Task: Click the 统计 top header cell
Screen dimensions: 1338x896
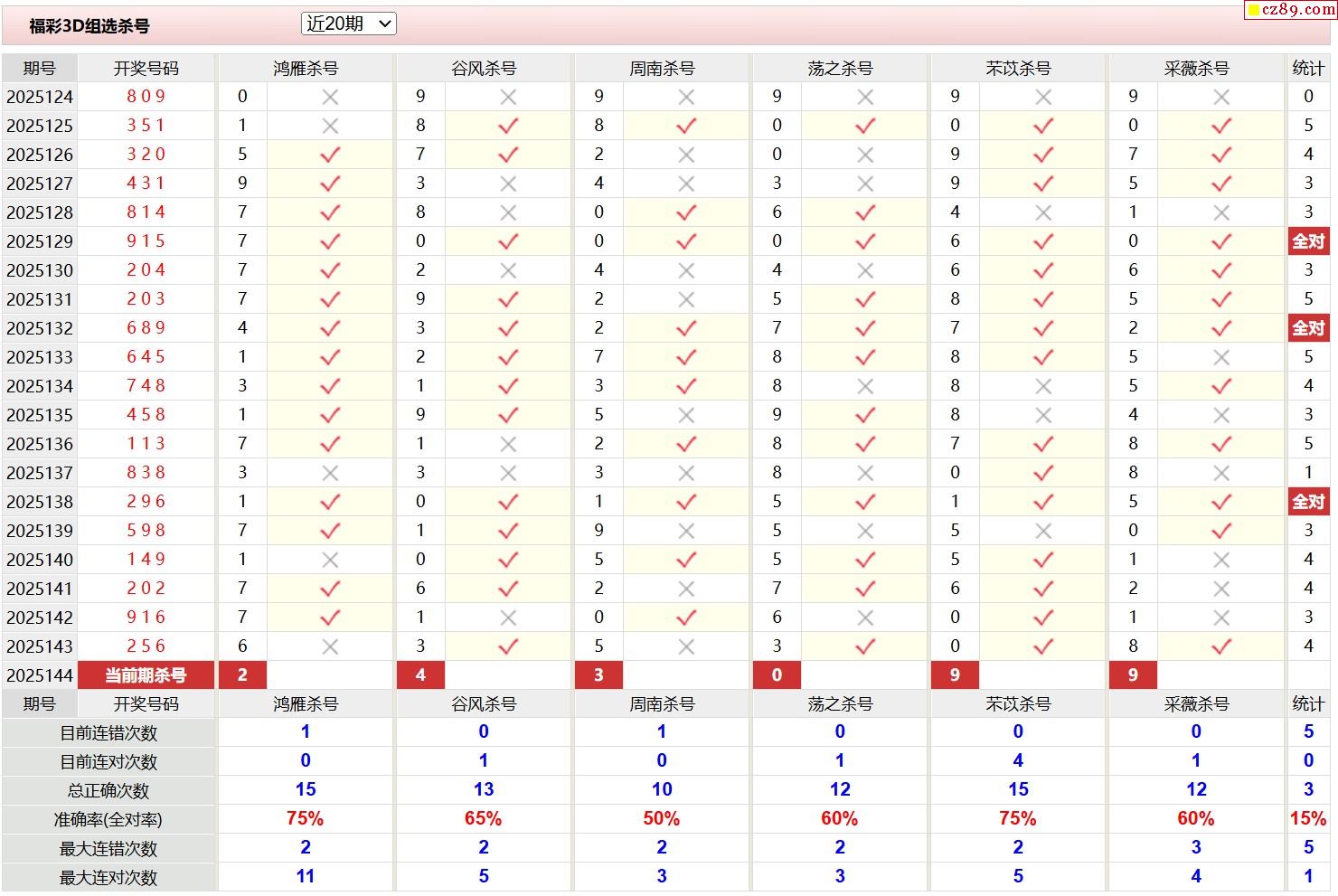Action: pyautogui.click(x=1308, y=69)
